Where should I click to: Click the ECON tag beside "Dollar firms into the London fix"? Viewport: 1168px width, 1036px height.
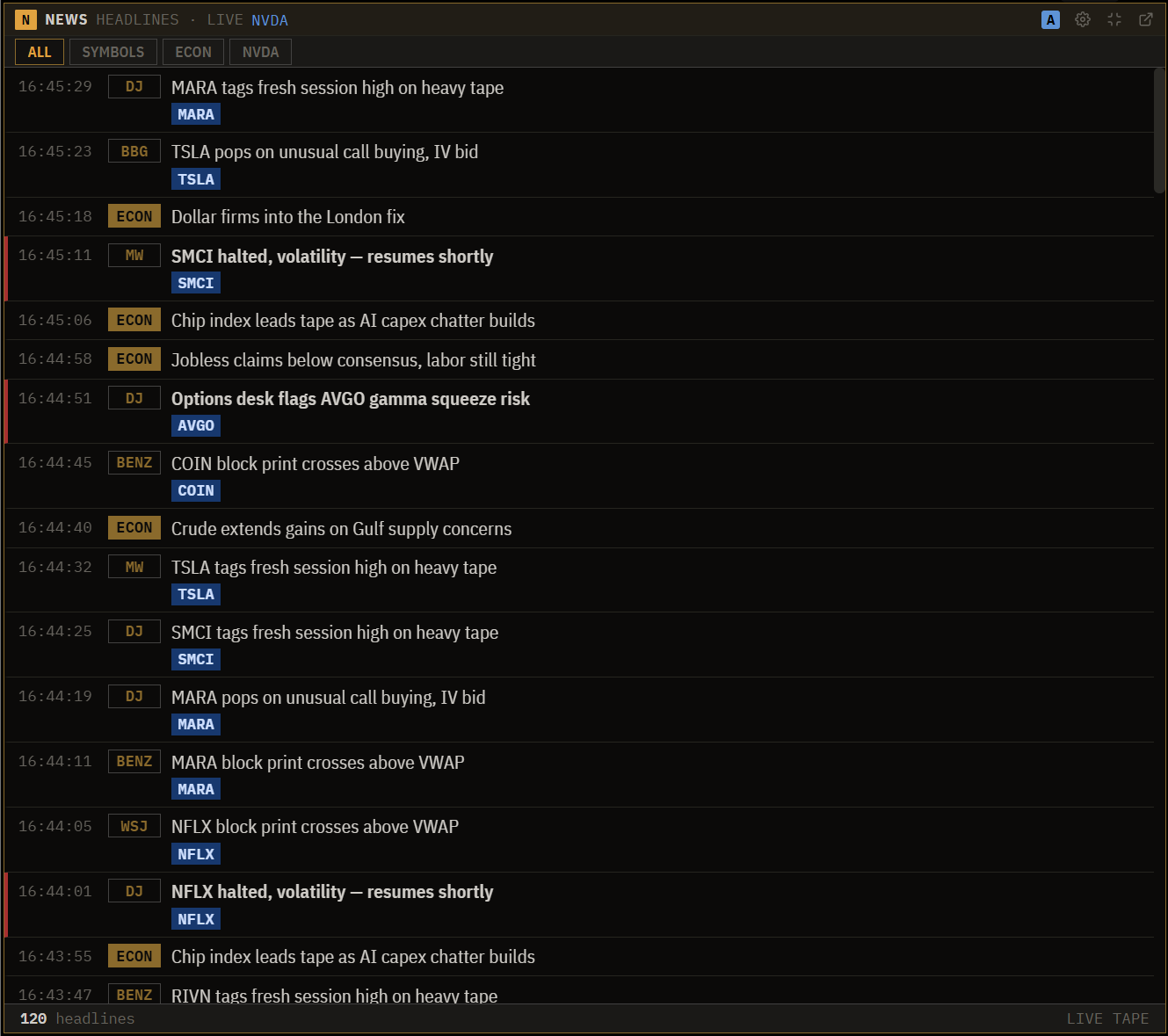134,216
